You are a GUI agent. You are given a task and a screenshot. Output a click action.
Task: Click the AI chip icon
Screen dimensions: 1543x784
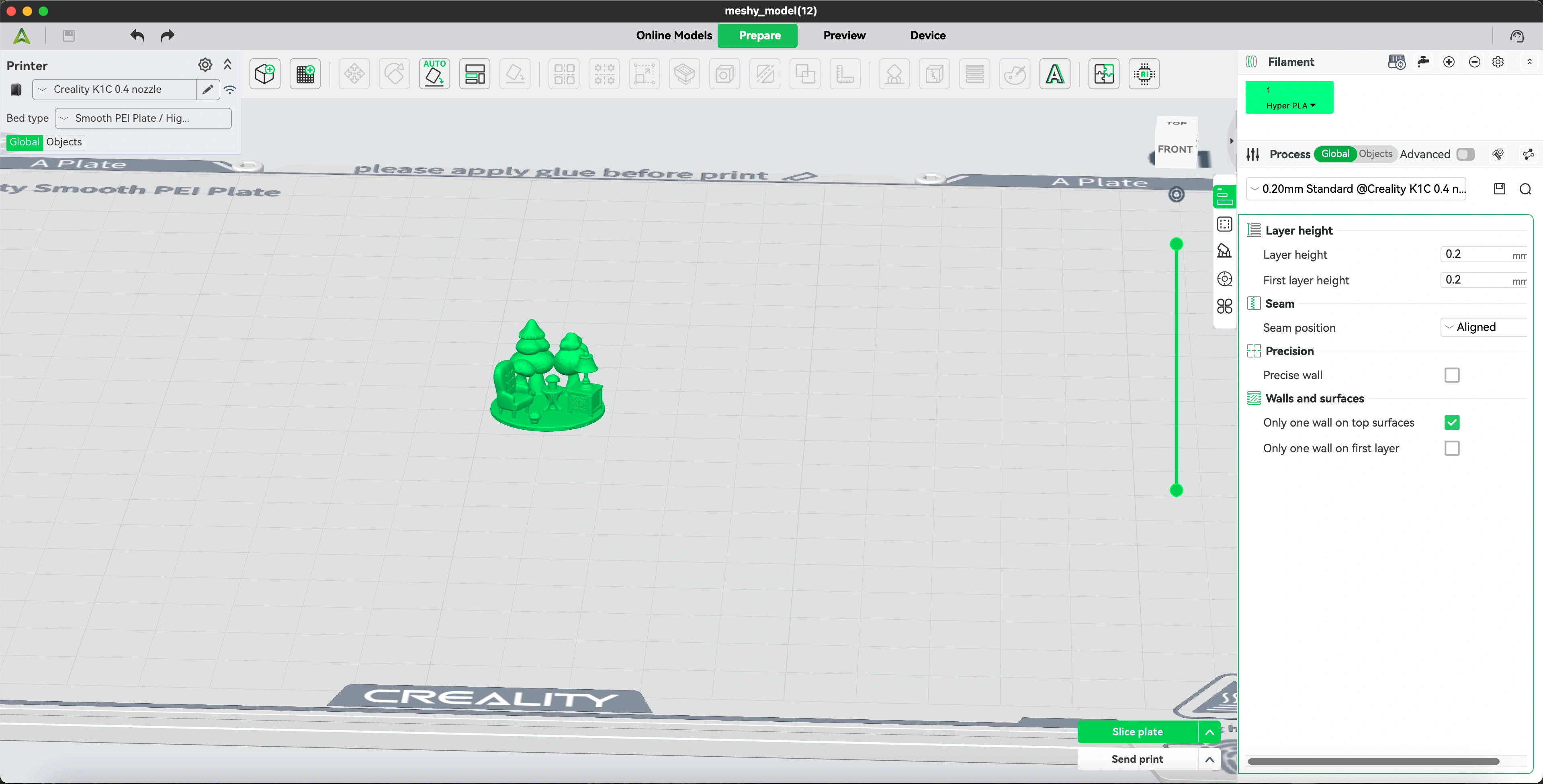tap(1144, 74)
